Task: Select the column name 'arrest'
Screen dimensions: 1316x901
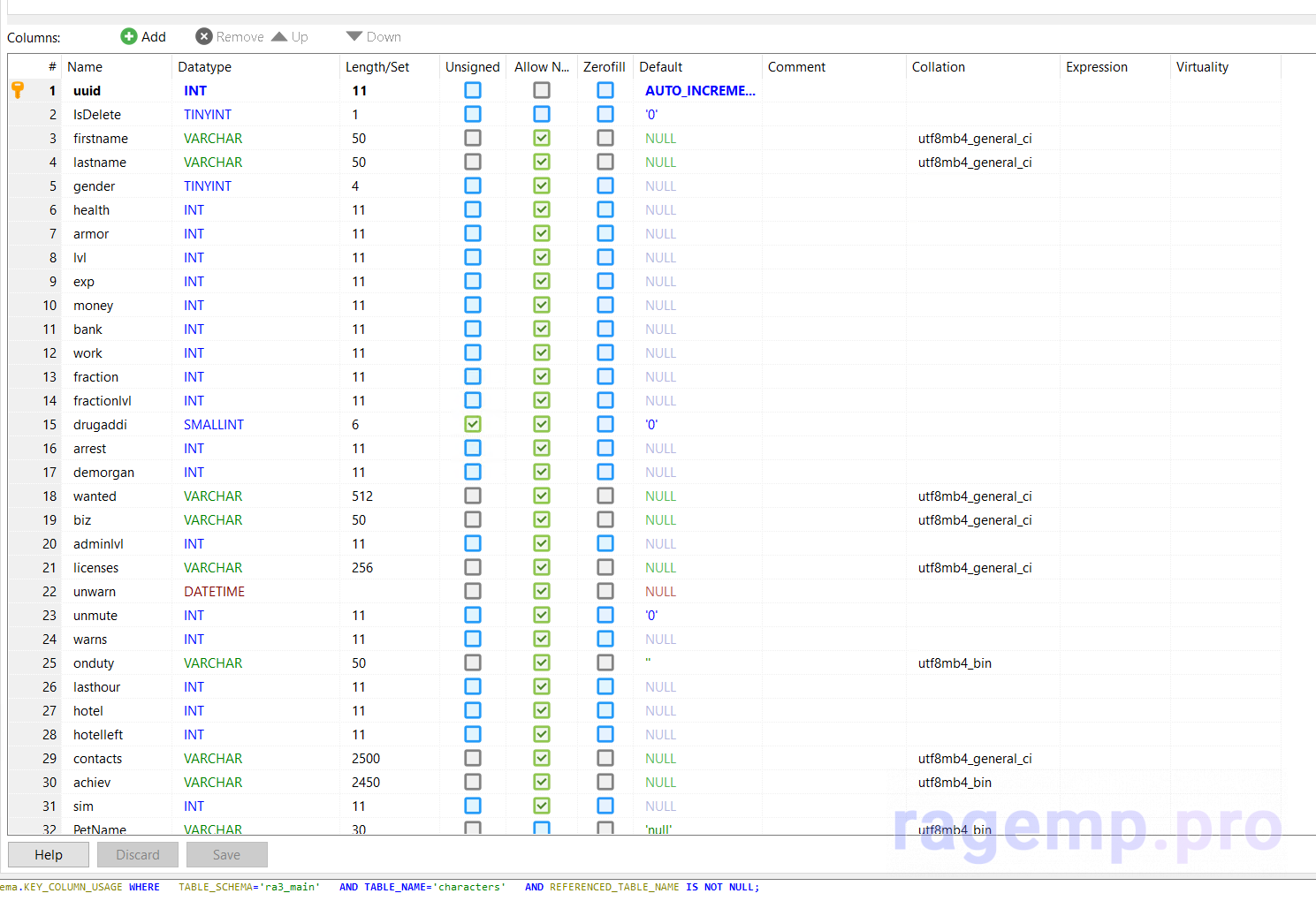Action: (89, 448)
